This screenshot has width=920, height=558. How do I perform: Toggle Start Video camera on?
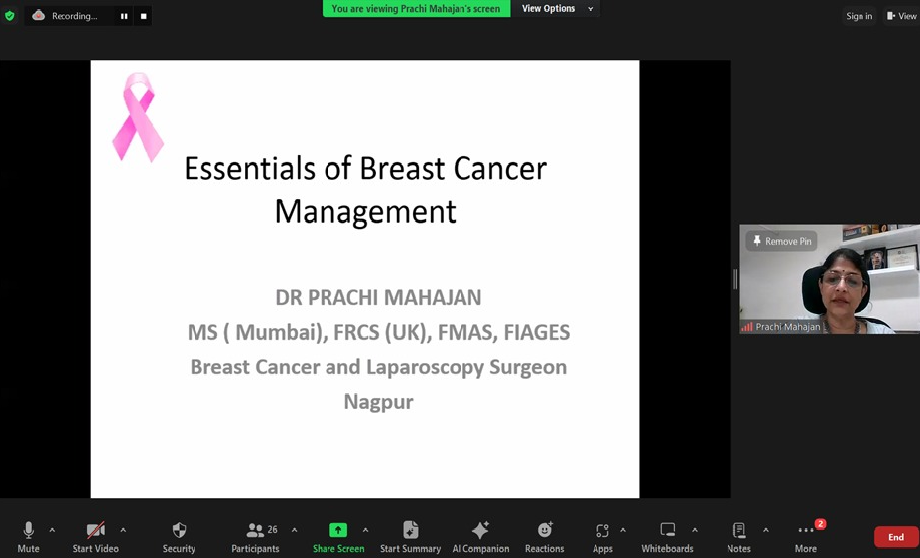click(x=95, y=531)
